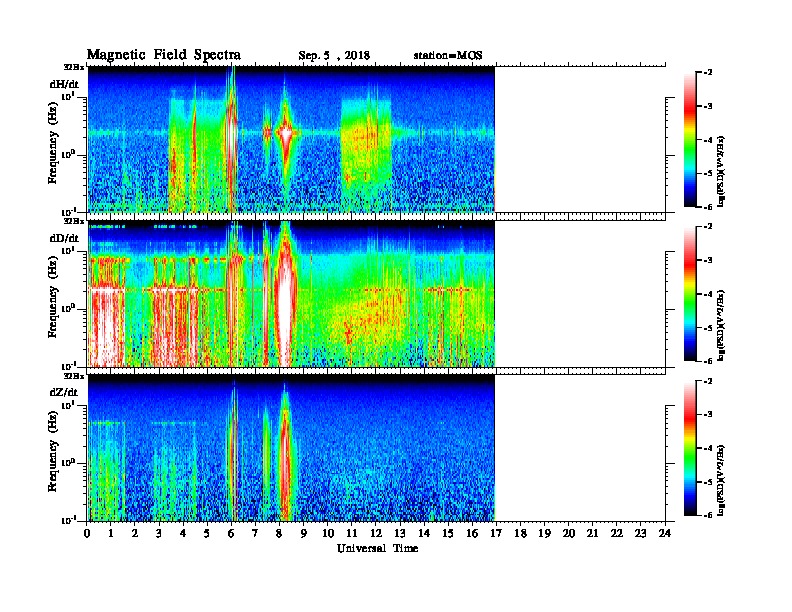This screenshot has width=792, height=612.
Task: Click the "-6" value on the dH/dt color bar
Action: (708, 207)
